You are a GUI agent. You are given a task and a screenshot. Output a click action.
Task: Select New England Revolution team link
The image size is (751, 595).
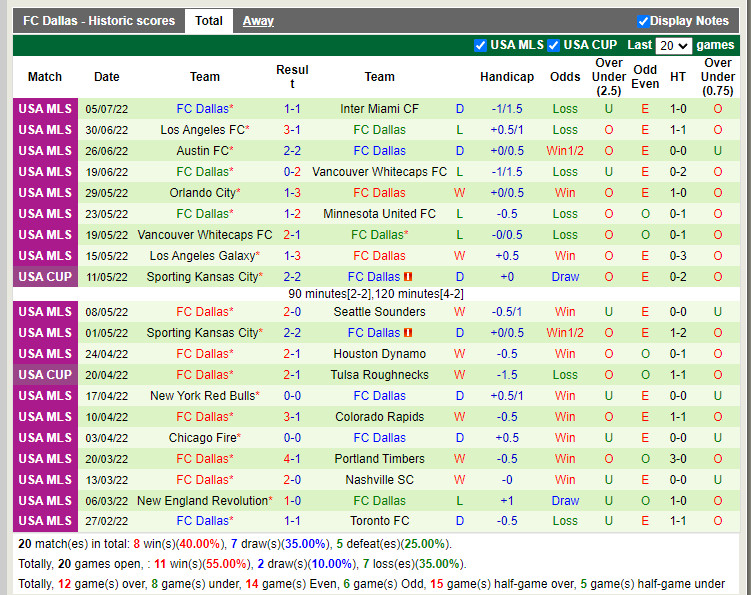pos(203,501)
